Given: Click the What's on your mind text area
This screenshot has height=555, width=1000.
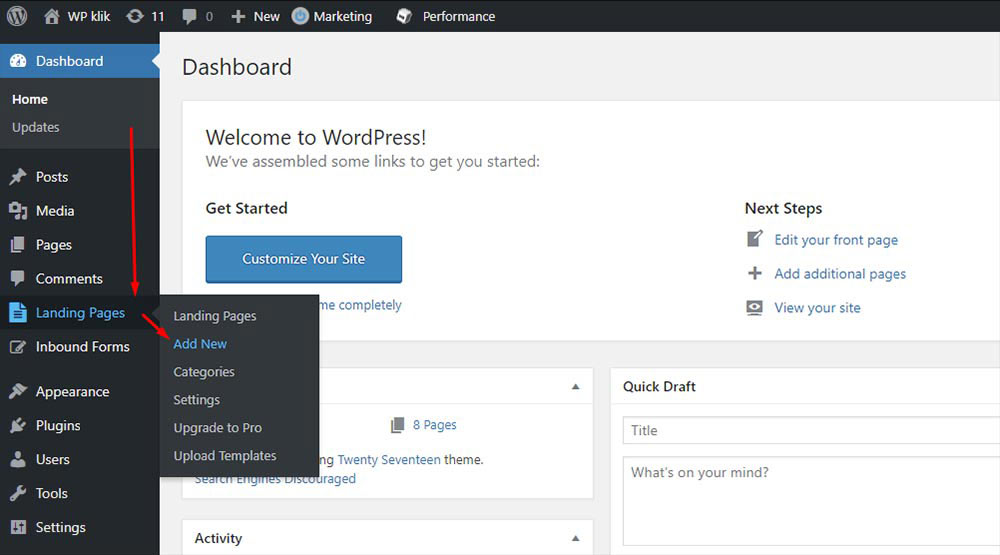Looking at the screenshot, I should click(811, 501).
